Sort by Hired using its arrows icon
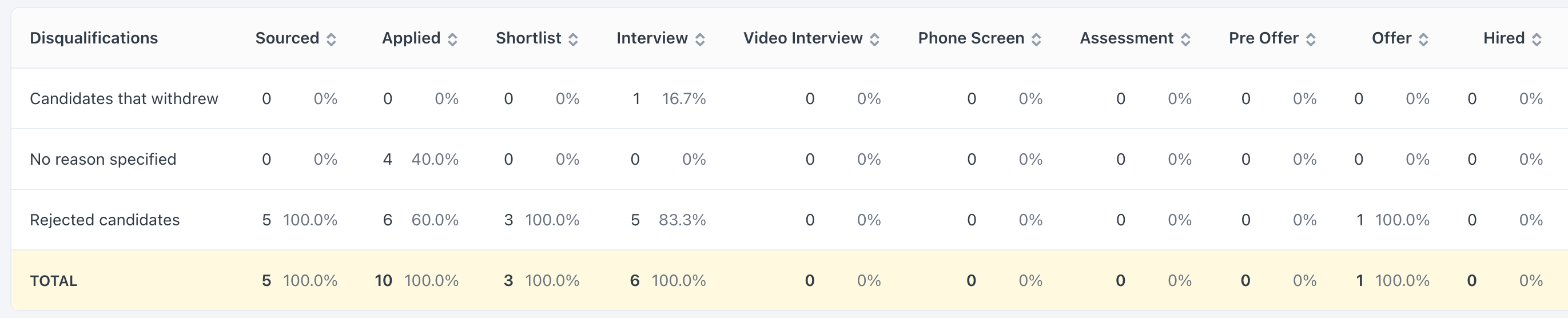1568x318 pixels. (1537, 39)
